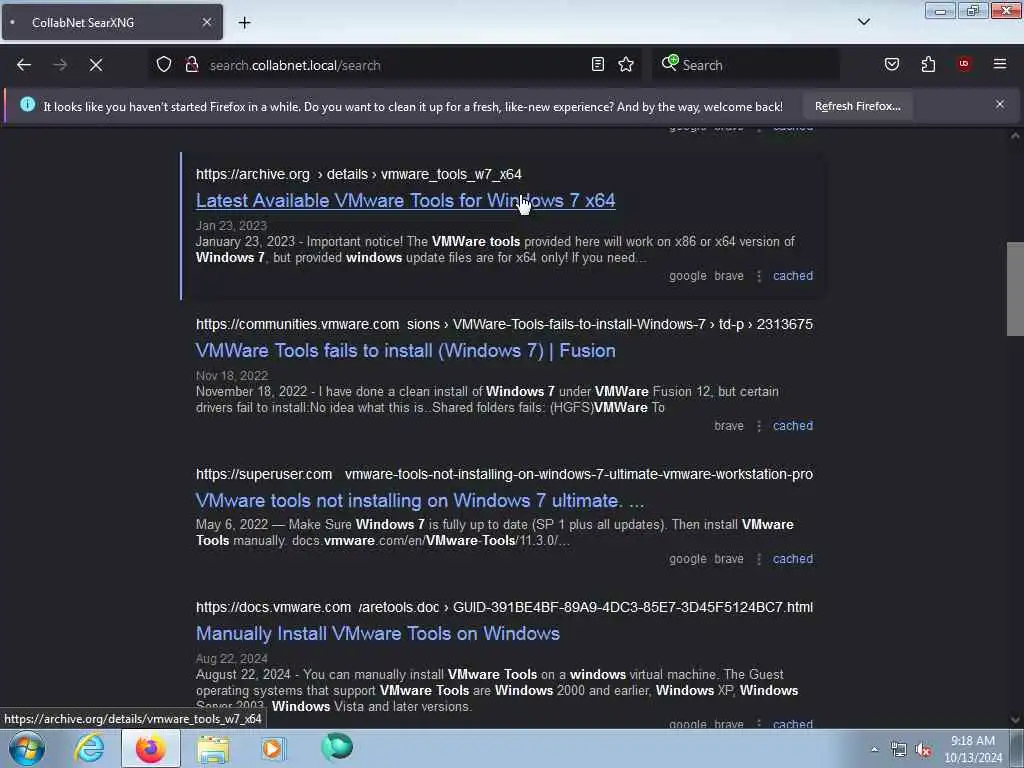Open cached link for communities.vmware.com result
The width and height of the screenshot is (1024, 768).
click(x=793, y=426)
